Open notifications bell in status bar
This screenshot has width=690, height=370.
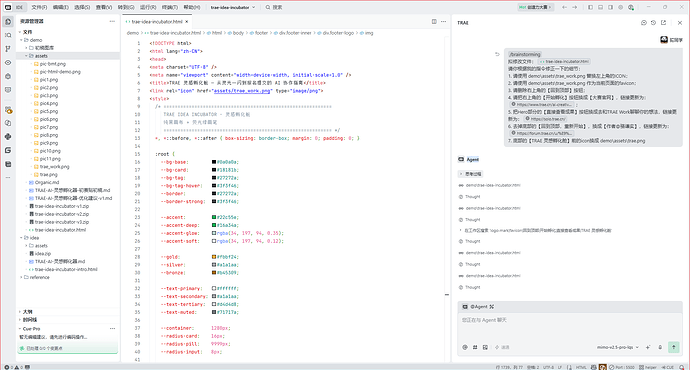click(682, 367)
